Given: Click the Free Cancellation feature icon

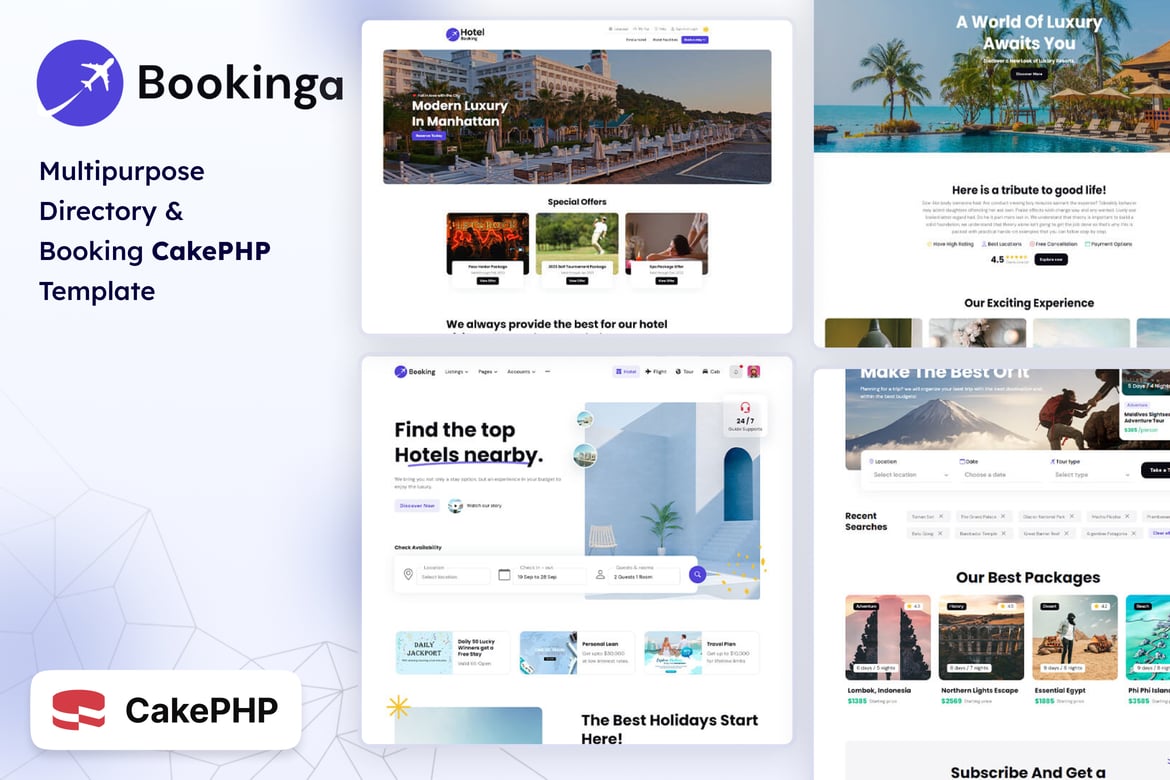Looking at the screenshot, I should [1032, 244].
